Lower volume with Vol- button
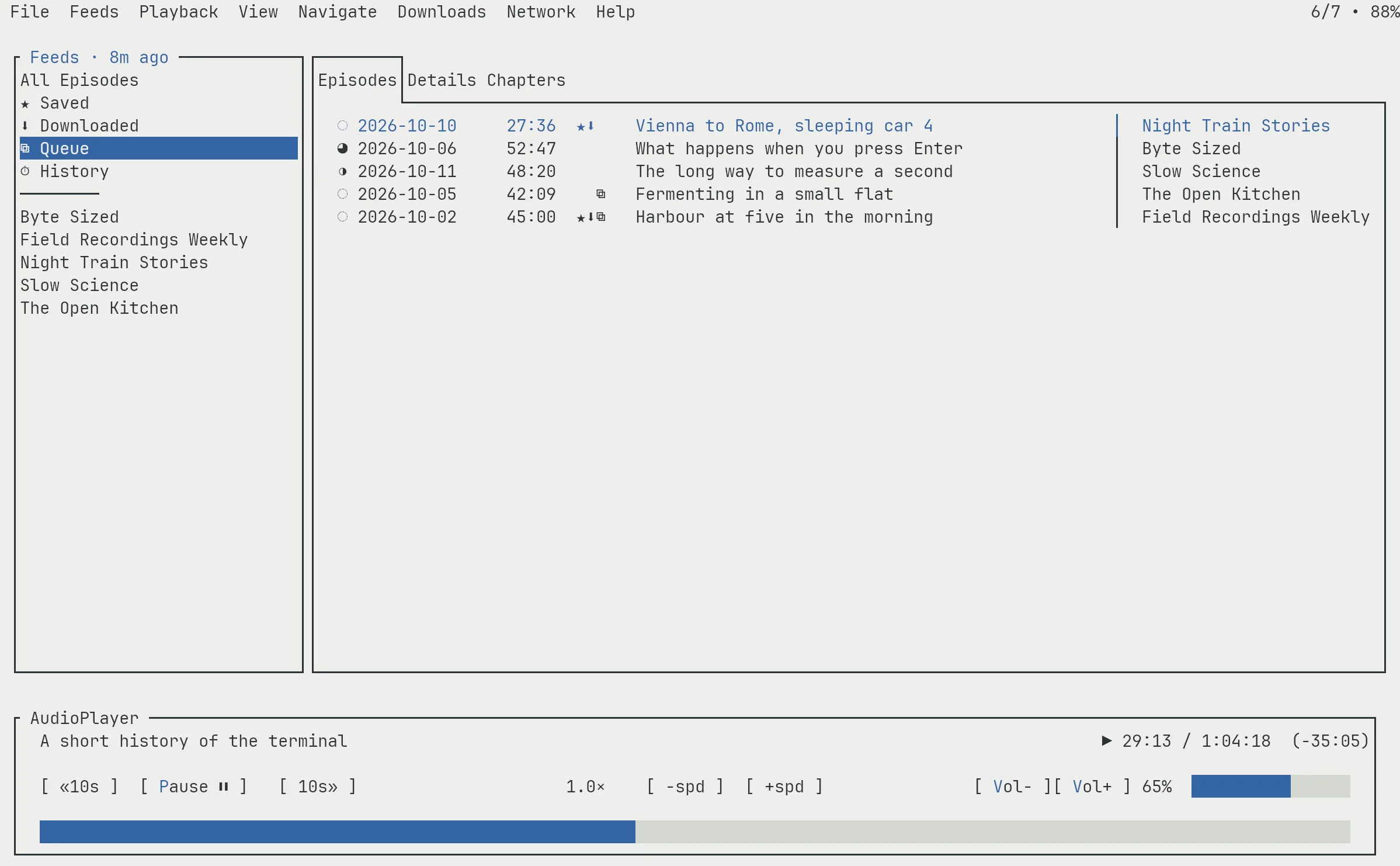The width and height of the screenshot is (1400, 866). point(1013,787)
